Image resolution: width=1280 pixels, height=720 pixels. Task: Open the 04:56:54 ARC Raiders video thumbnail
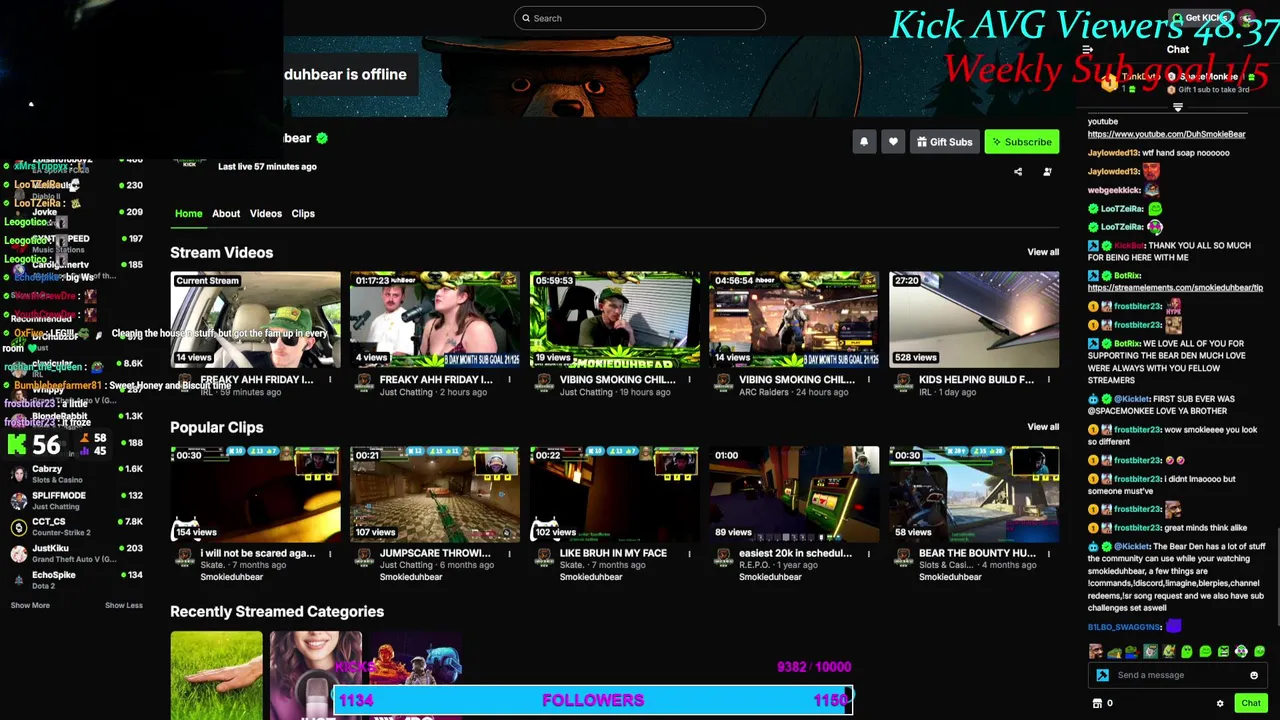(x=794, y=319)
